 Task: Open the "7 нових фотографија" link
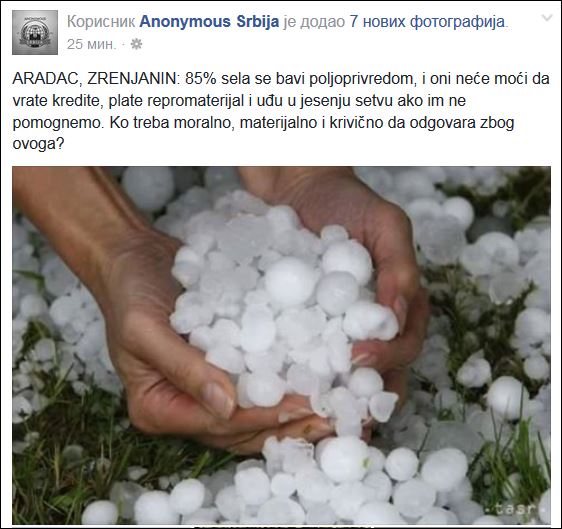click(427, 22)
